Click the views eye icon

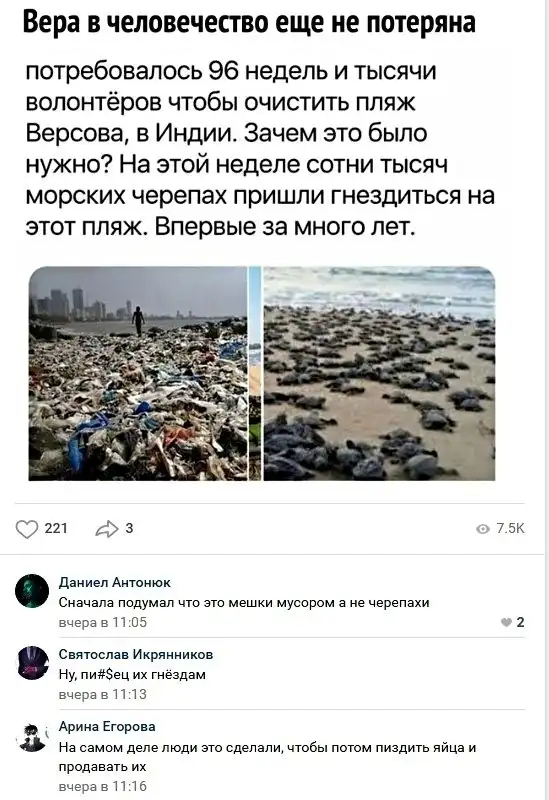click(x=483, y=529)
